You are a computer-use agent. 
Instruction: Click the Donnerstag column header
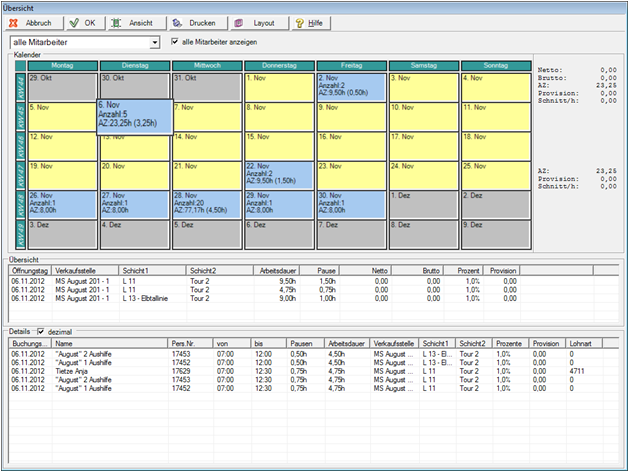coord(279,65)
